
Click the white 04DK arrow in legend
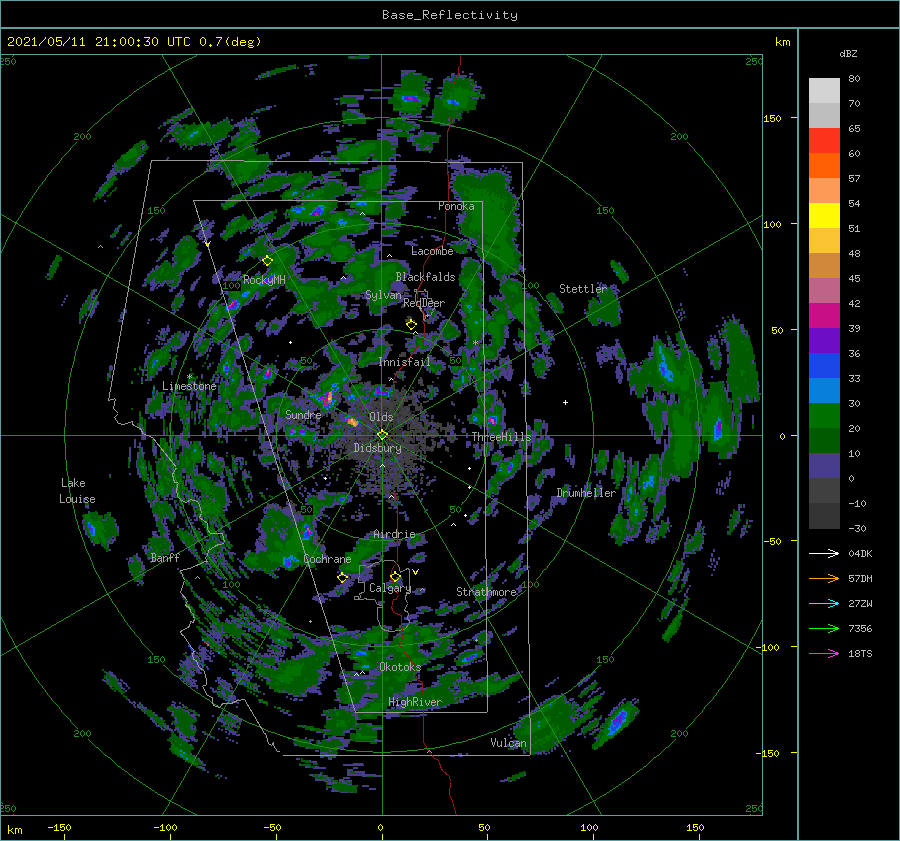tap(824, 553)
